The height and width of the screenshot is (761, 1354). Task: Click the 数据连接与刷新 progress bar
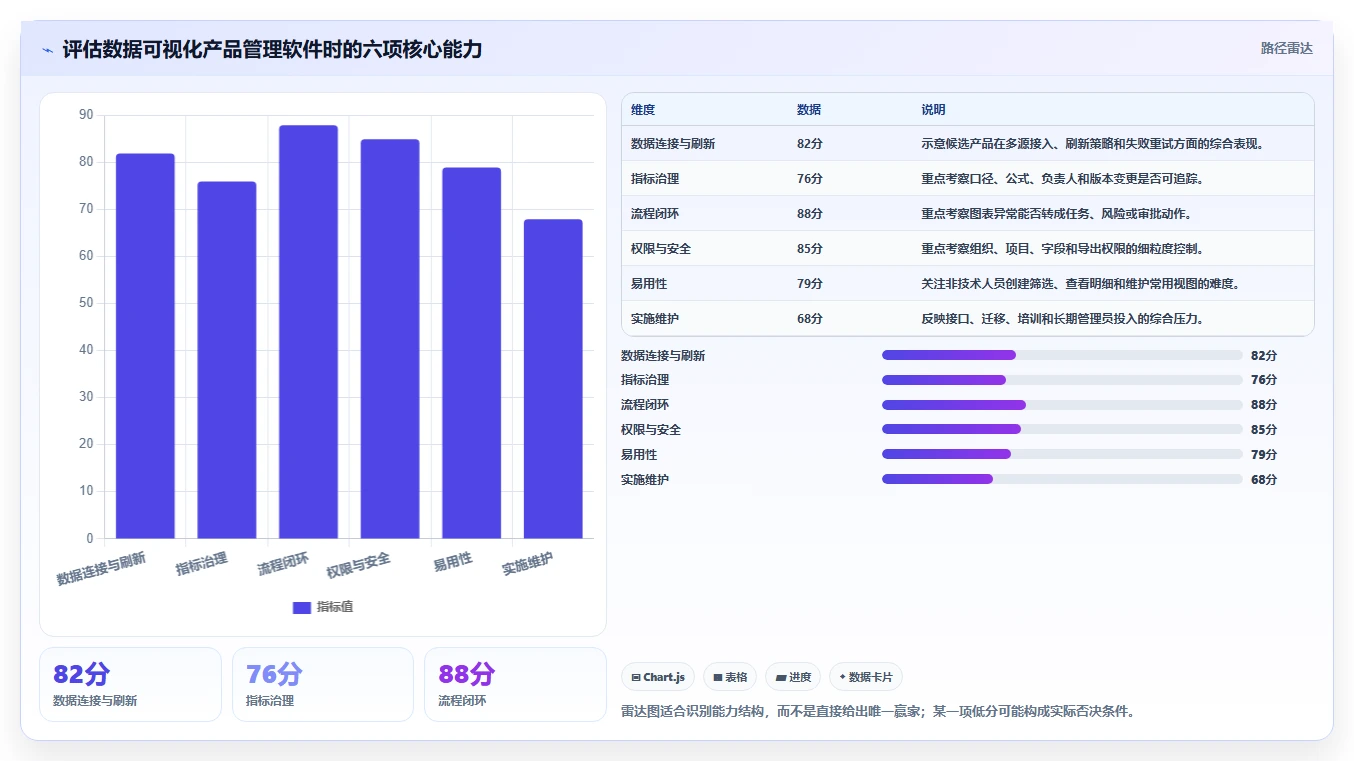(1062, 355)
